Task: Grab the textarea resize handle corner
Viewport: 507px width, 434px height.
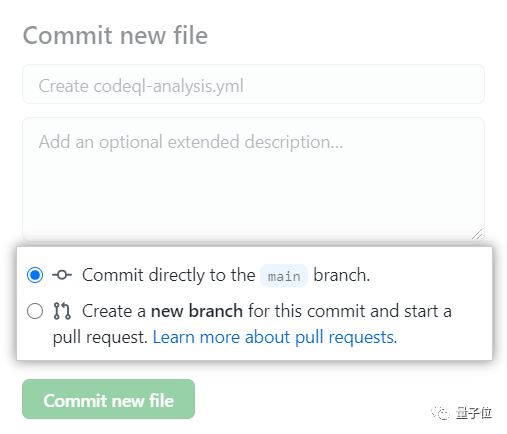Action: 477,234
